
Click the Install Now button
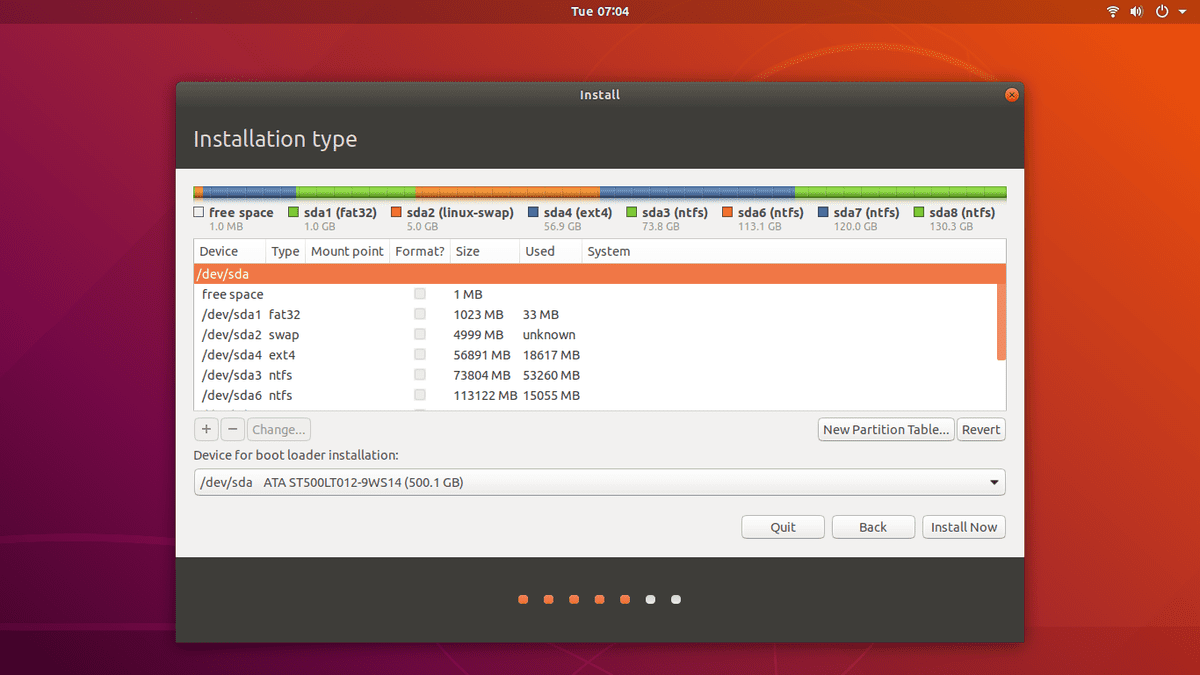pos(964,527)
